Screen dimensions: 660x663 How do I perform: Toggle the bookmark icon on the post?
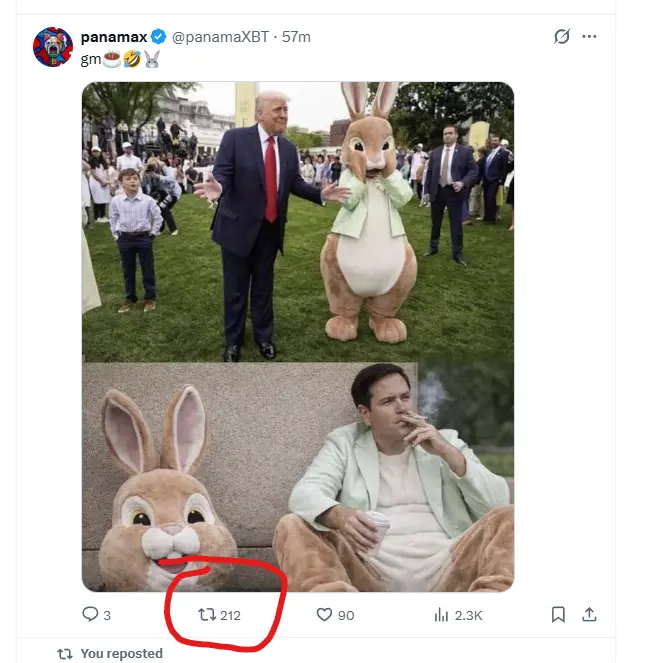(558, 614)
